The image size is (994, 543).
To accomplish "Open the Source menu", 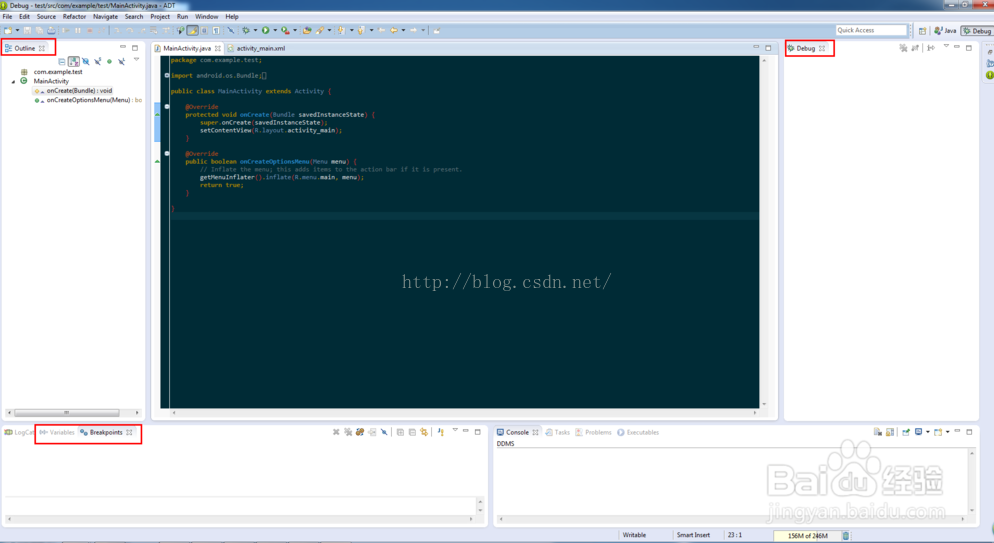I will (46, 16).
